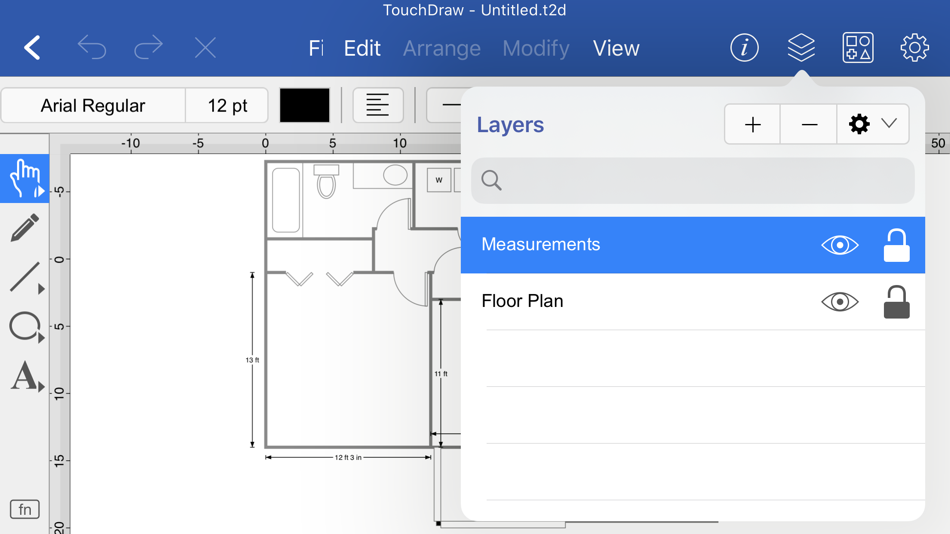
Task: Open layer options gear dropdown
Action: [x=872, y=124]
